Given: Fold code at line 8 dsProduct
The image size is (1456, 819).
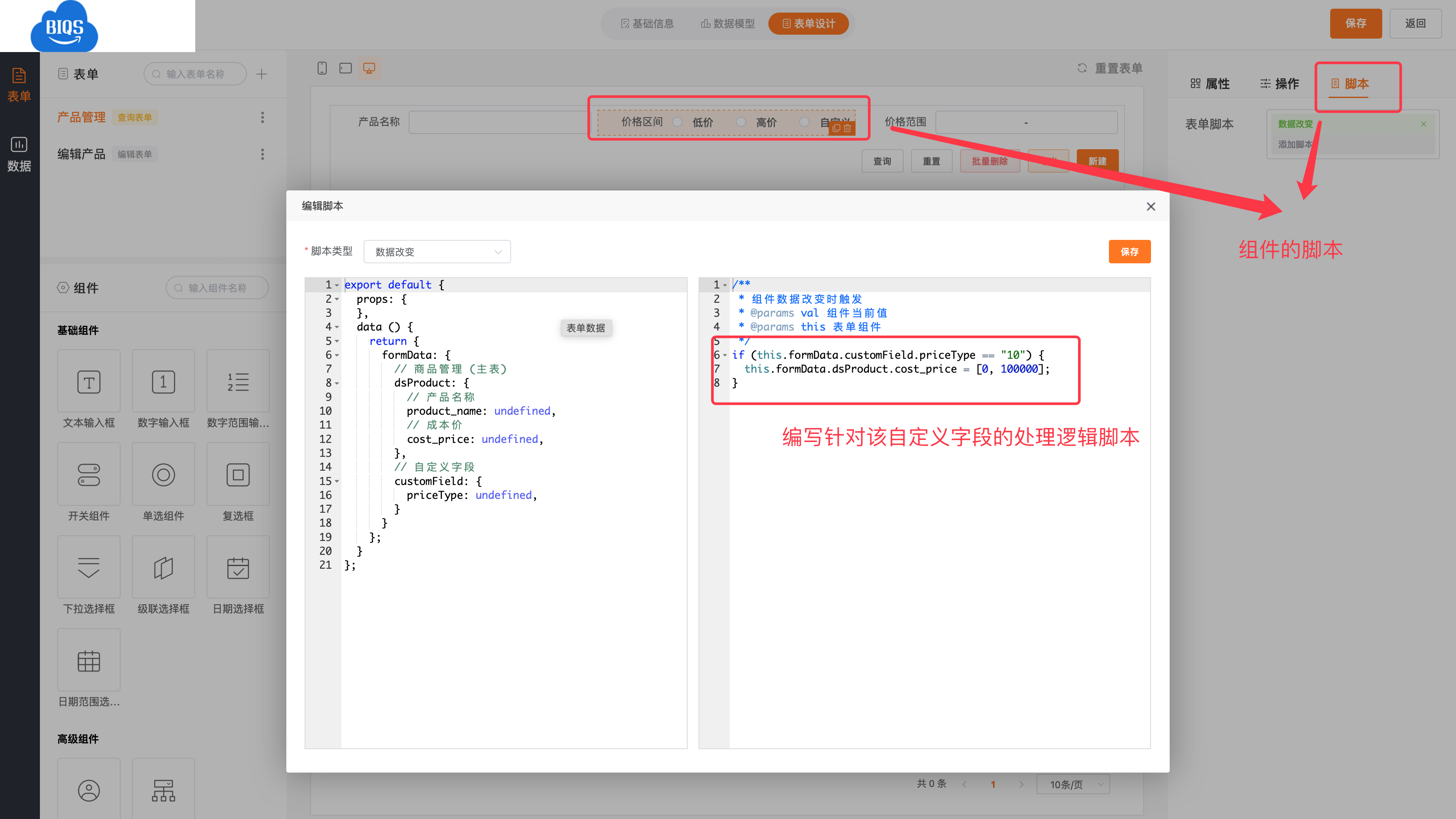Looking at the screenshot, I should click(337, 383).
